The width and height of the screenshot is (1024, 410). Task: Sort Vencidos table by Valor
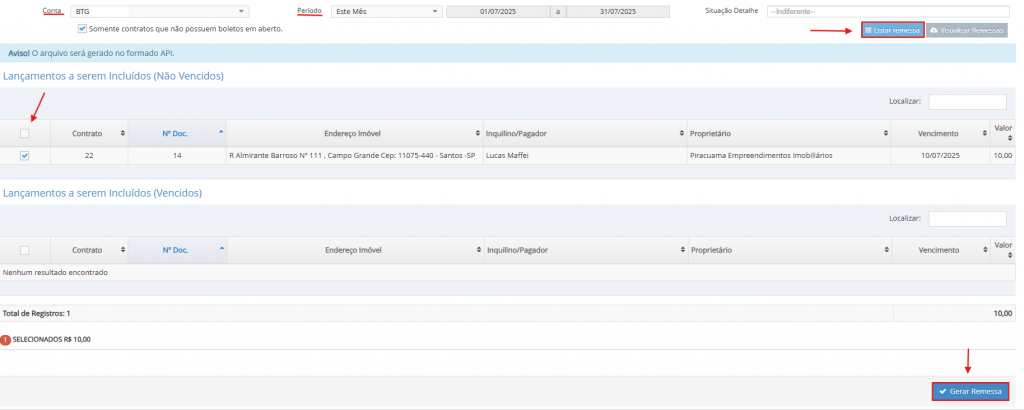click(1003, 250)
